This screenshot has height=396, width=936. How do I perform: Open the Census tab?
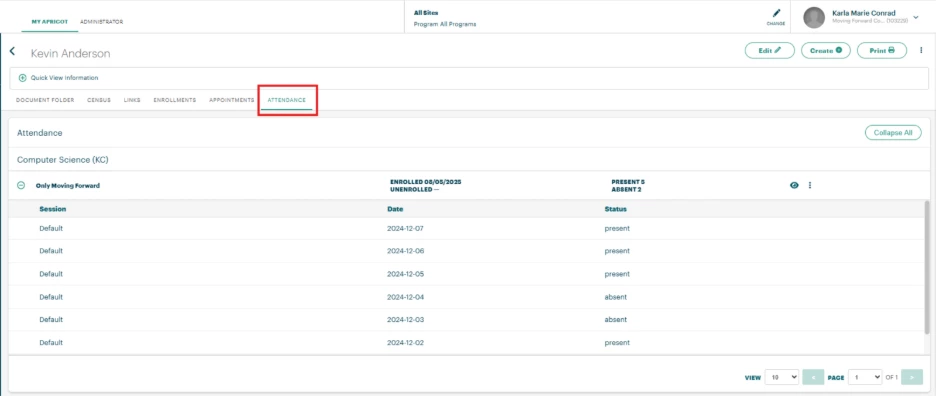pos(99,100)
